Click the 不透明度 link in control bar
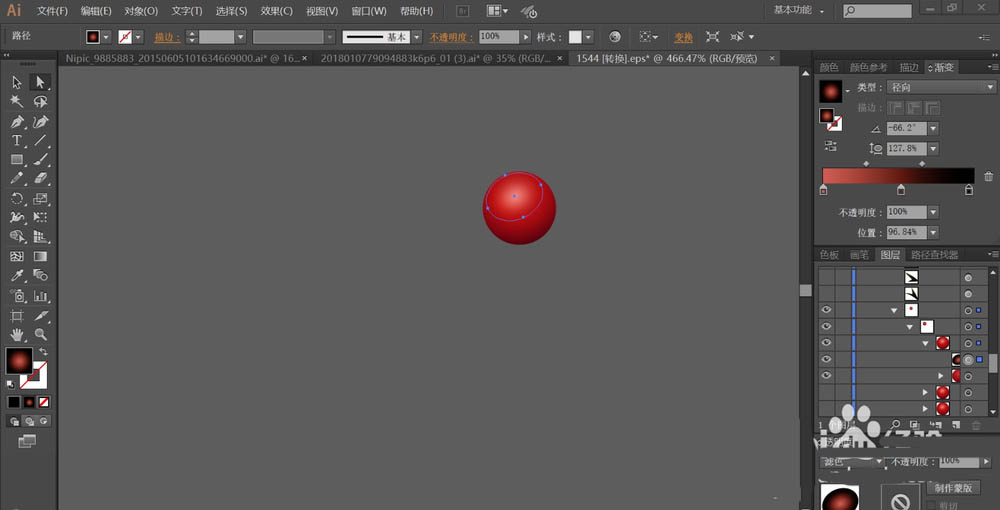The image size is (1000, 510). pyautogui.click(x=452, y=38)
